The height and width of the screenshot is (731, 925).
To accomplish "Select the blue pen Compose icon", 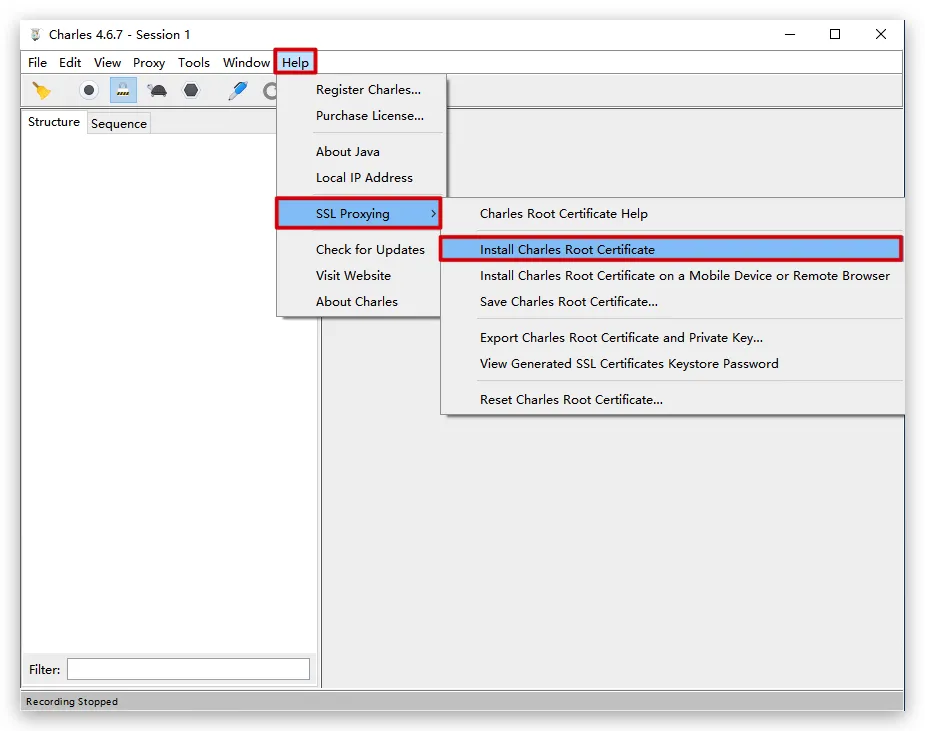I will tap(237, 91).
